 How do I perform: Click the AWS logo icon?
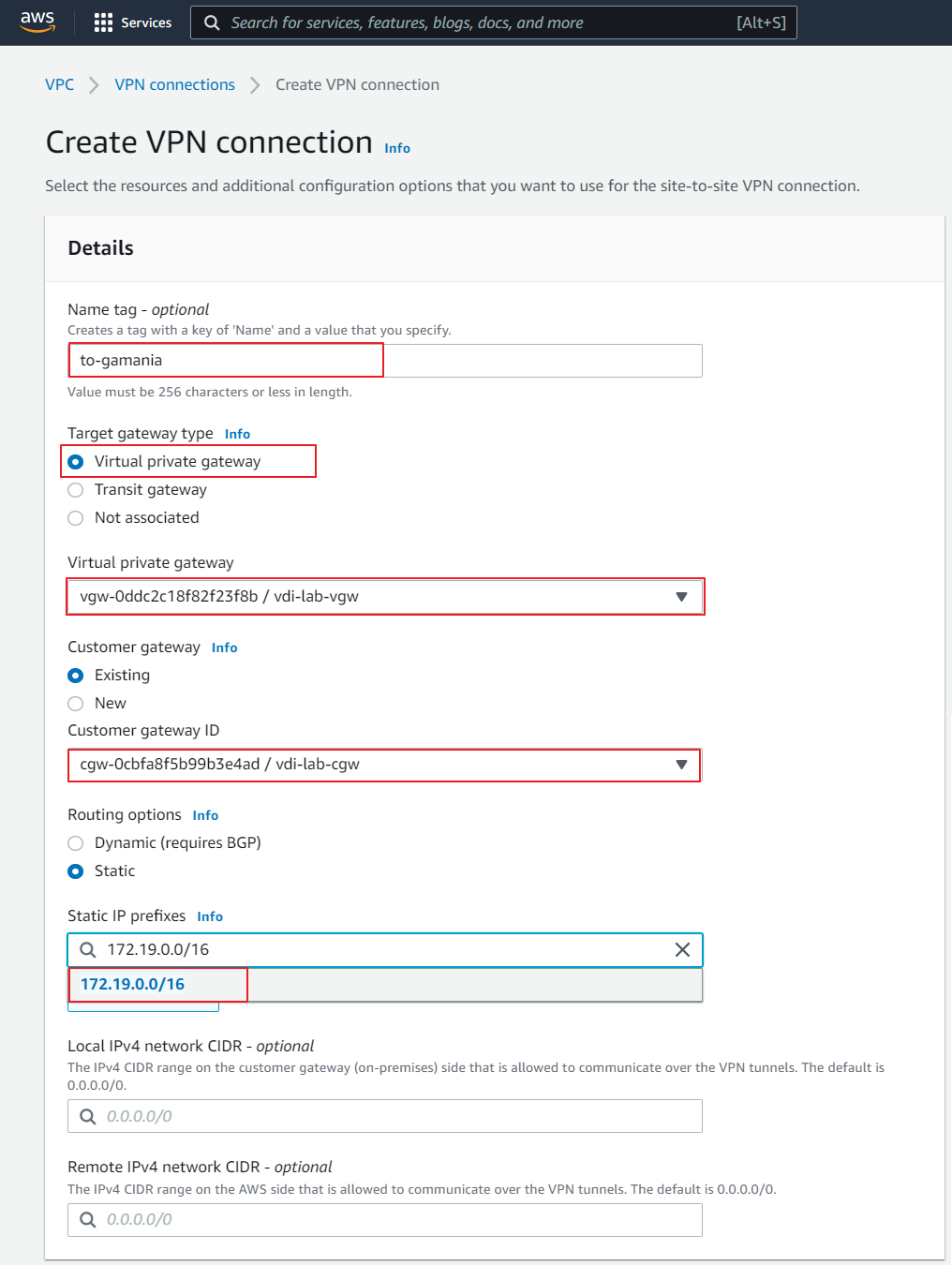(x=37, y=22)
